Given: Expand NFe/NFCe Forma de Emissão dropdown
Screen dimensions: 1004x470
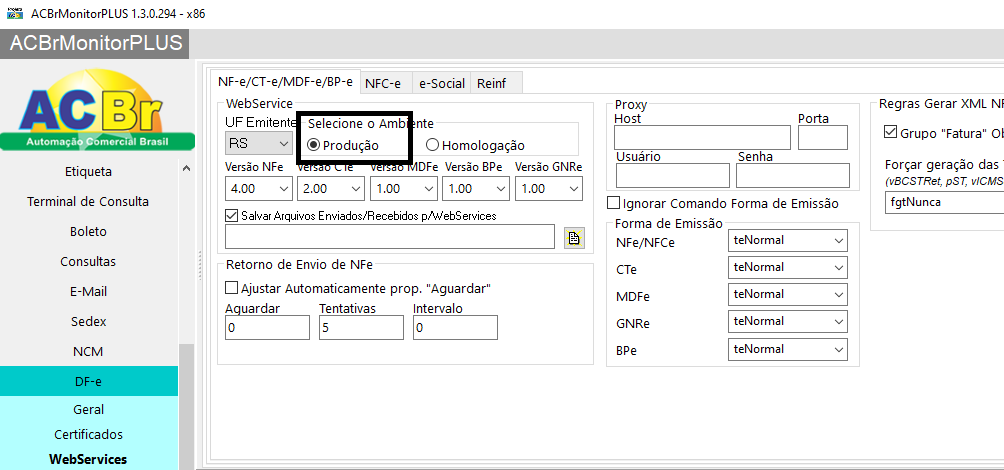Looking at the screenshot, I should pyautogui.click(x=788, y=241).
